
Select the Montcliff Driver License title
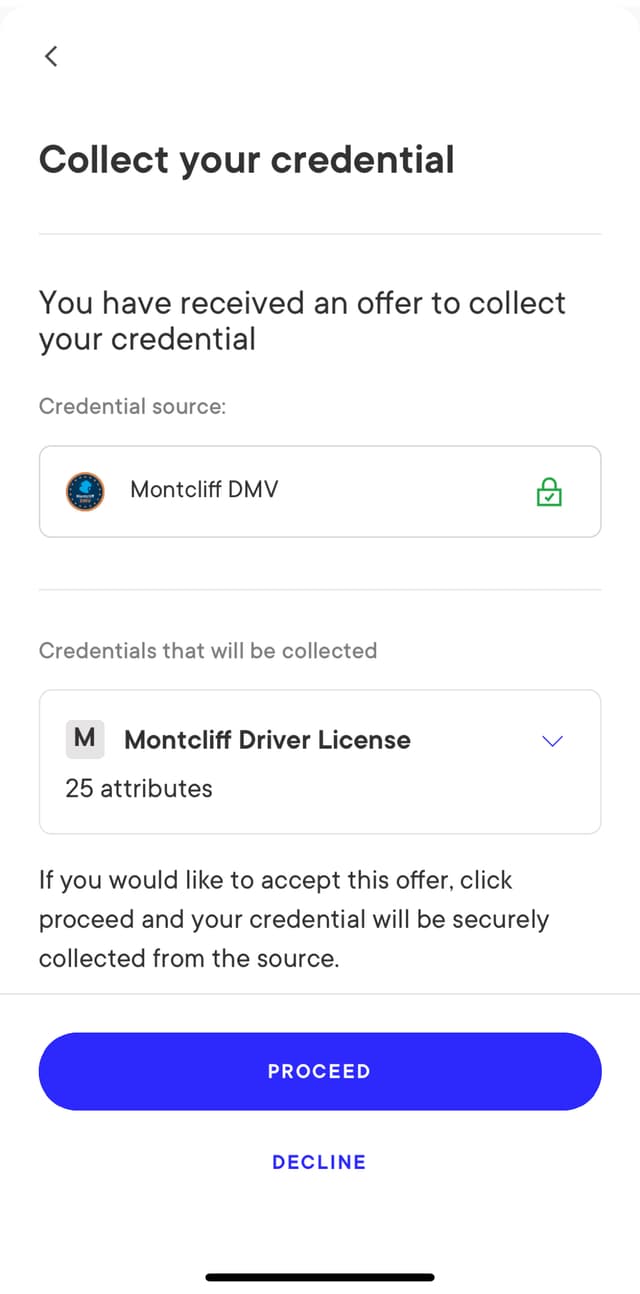pos(267,740)
